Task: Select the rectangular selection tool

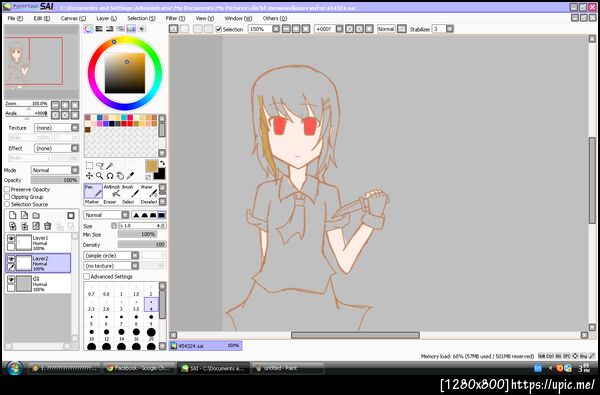Action: point(89,165)
